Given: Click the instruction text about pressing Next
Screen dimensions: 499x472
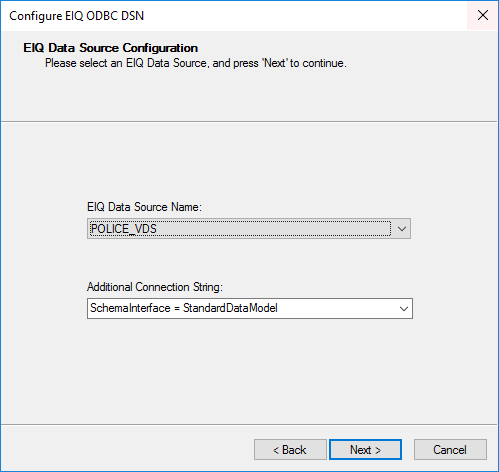Looking at the screenshot, I should (196, 63).
